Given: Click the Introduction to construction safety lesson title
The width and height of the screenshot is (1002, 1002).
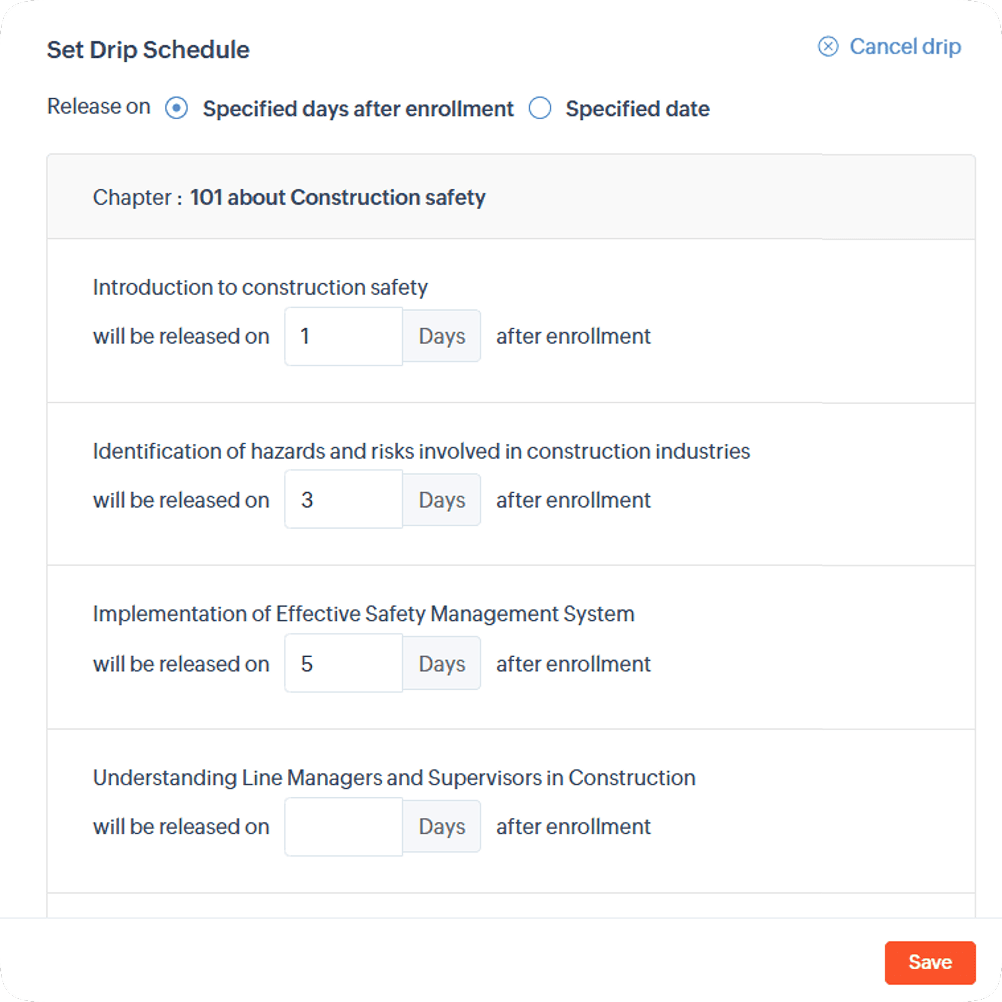Looking at the screenshot, I should click(260, 288).
